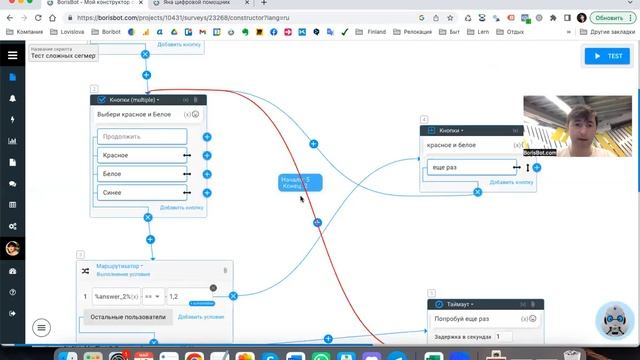Click the Красное button text field

pyautogui.click(x=142, y=156)
